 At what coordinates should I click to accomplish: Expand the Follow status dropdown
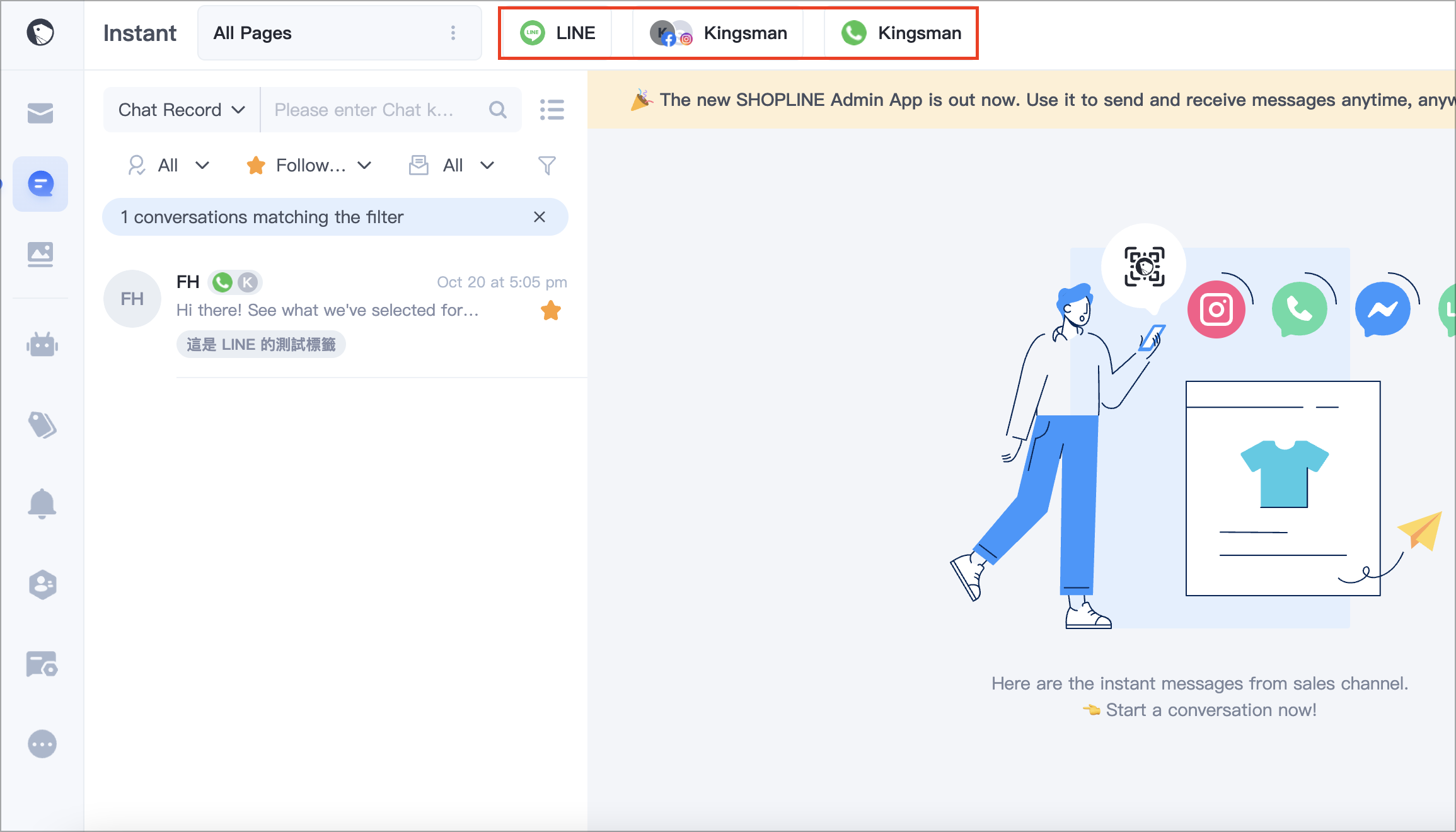pyautogui.click(x=309, y=165)
